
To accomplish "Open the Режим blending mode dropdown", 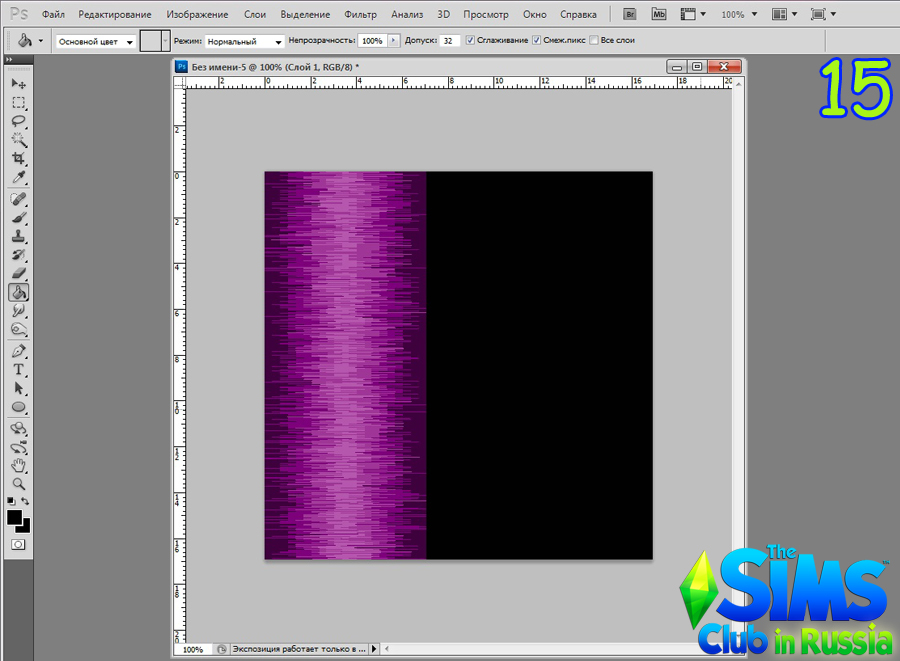I will tap(245, 42).
